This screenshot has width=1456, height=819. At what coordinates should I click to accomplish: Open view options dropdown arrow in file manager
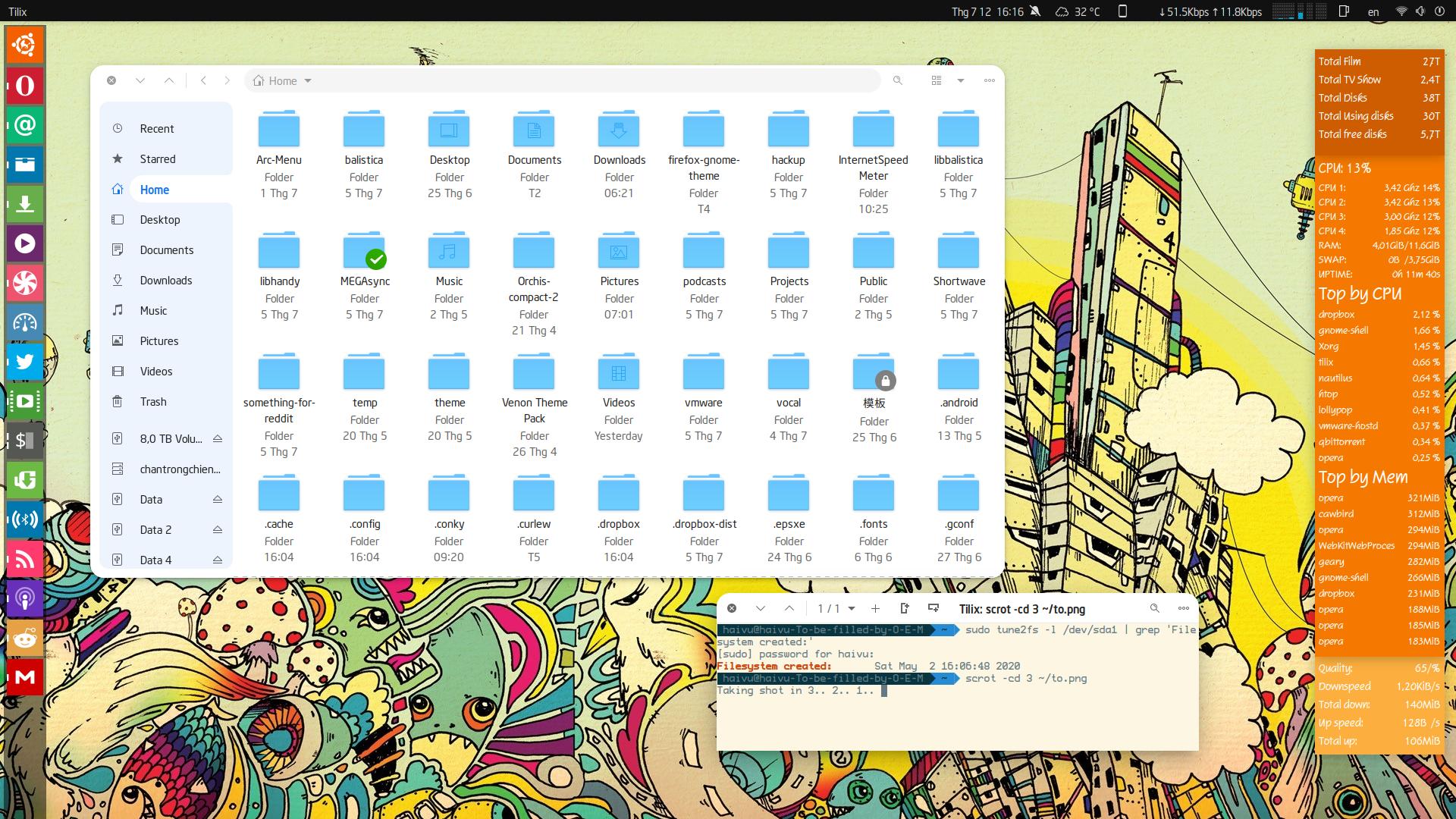[x=961, y=80]
